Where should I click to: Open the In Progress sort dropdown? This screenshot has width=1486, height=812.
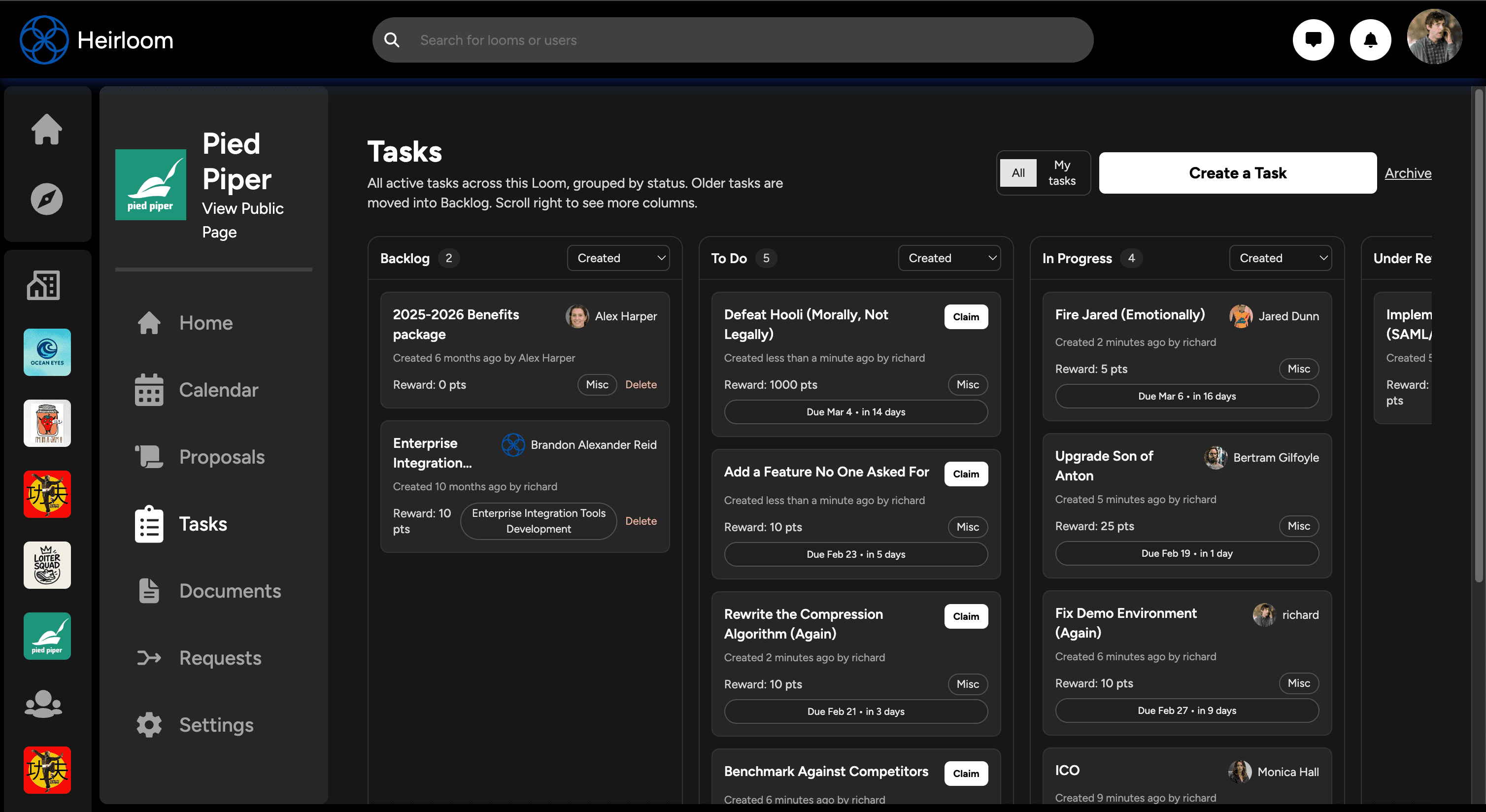pos(1280,258)
